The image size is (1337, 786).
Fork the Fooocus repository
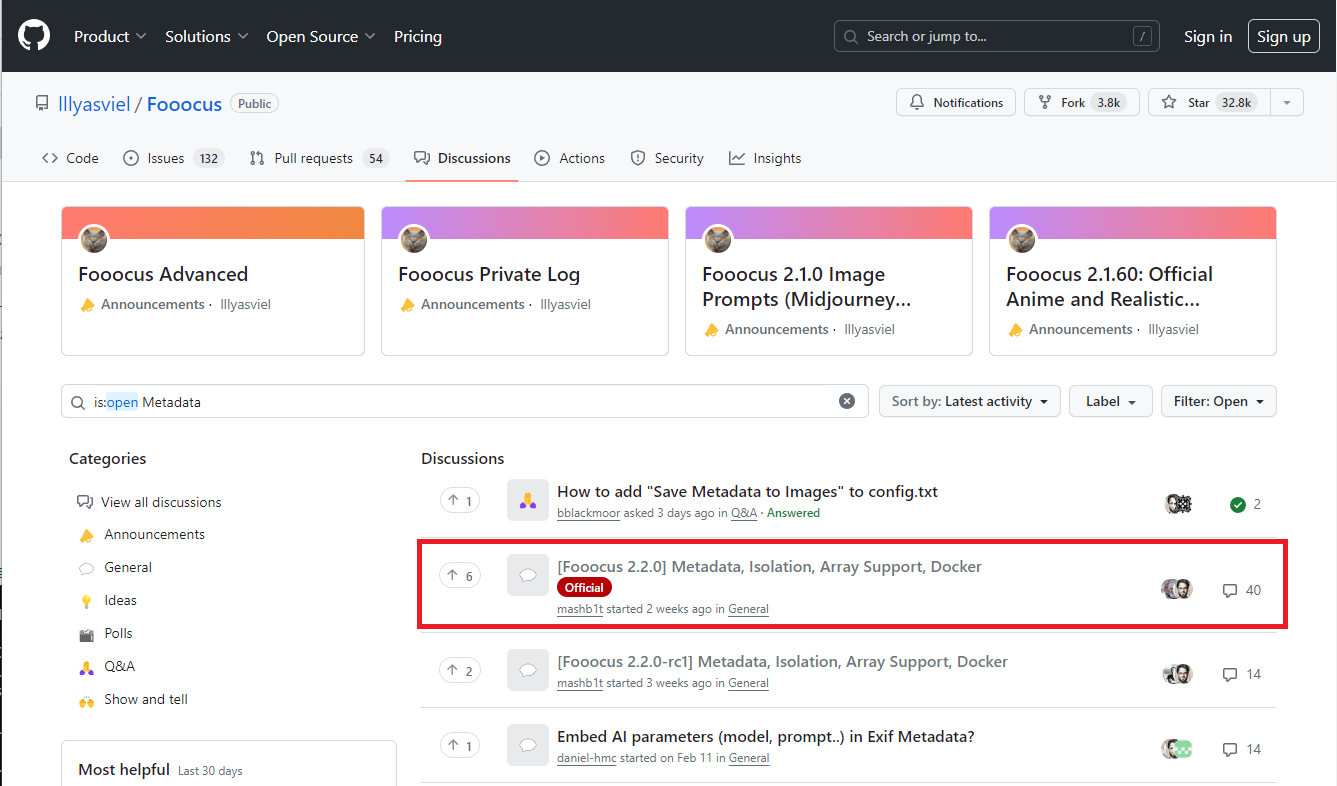click(x=1082, y=102)
